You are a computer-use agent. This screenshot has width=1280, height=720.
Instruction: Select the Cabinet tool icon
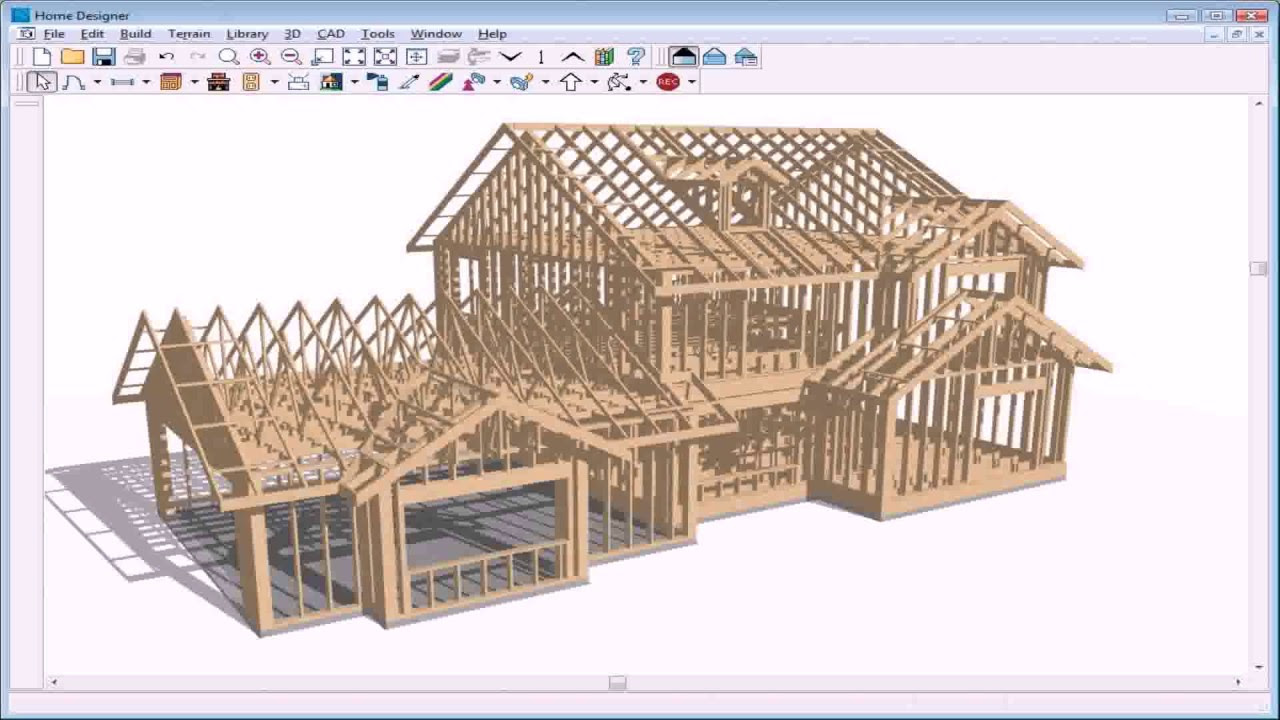coord(171,82)
